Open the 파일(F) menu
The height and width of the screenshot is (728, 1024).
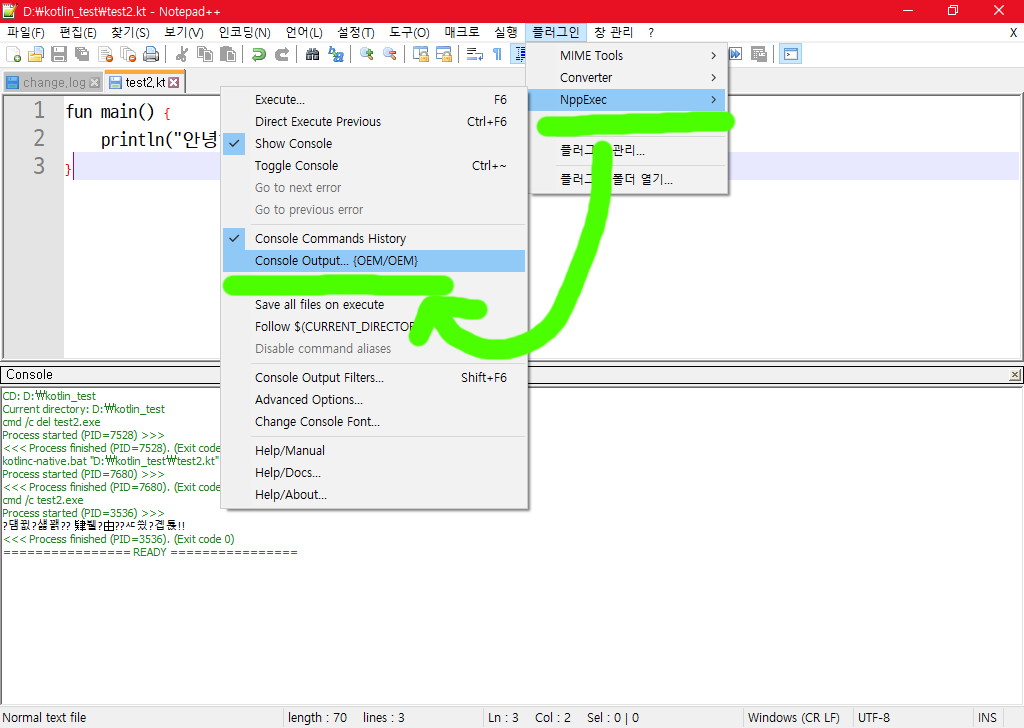click(x=26, y=32)
